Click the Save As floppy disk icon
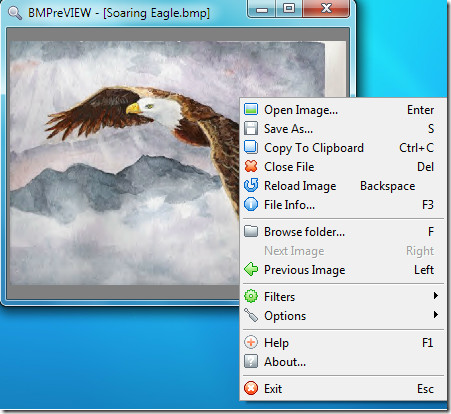The width and height of the screenshot is (451, 414). tap(251, 128)
